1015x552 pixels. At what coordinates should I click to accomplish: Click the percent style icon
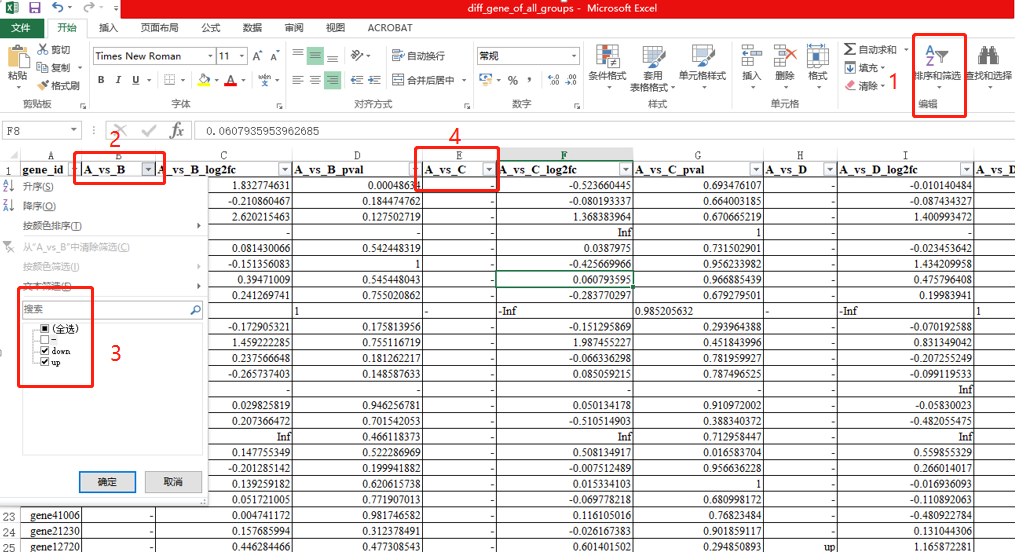click(513, 80)
